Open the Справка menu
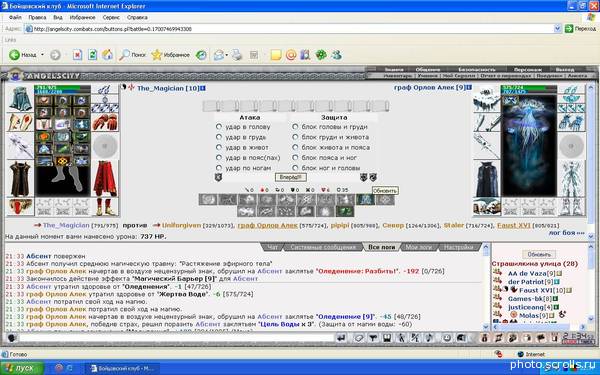This screenshot has height=375, width=600. [x=137, y=17]
